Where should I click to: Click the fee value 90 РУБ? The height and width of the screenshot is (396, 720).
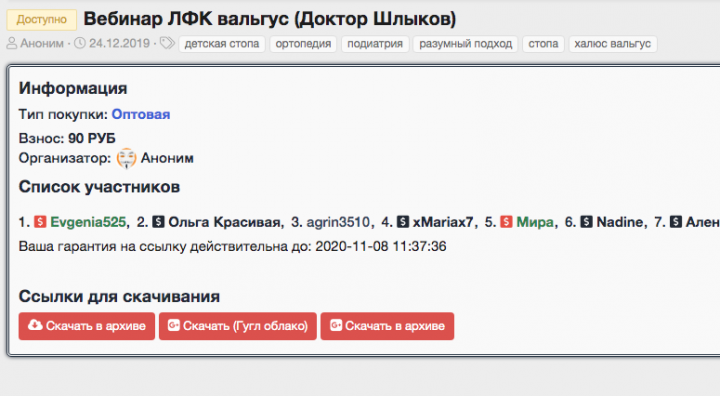click(x=92, y=138)
